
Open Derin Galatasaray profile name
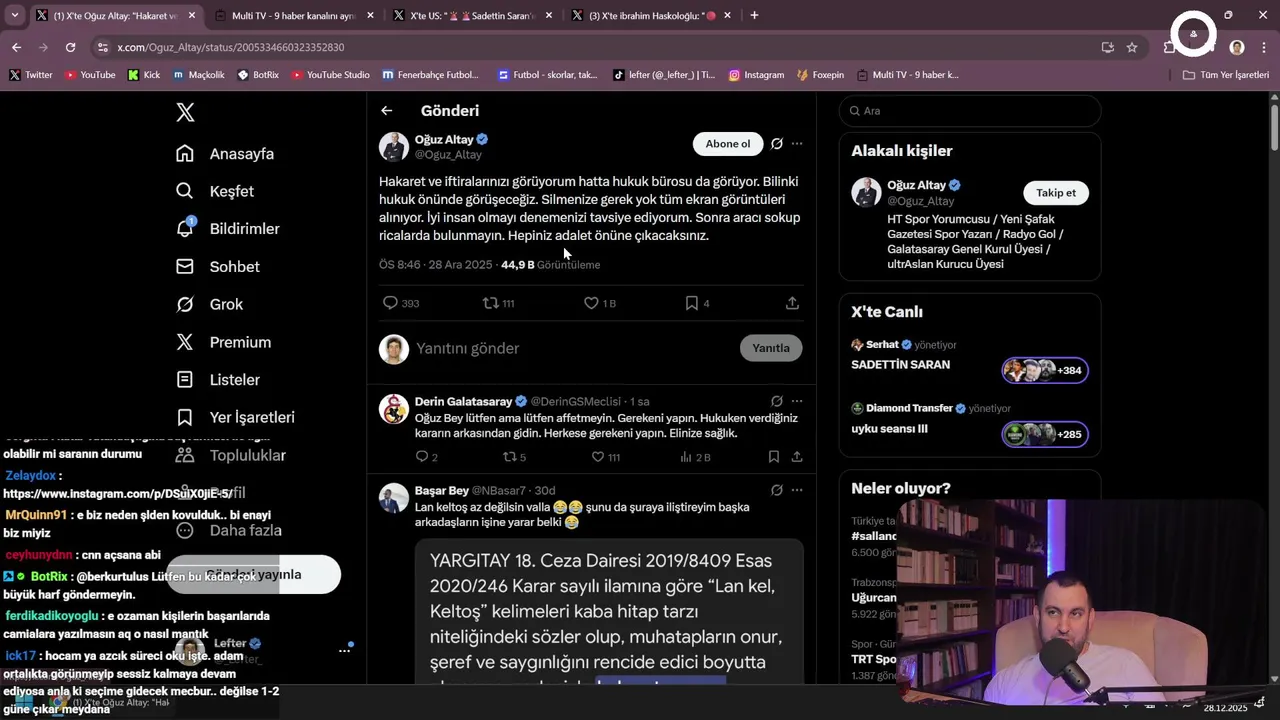coord(463,401)
